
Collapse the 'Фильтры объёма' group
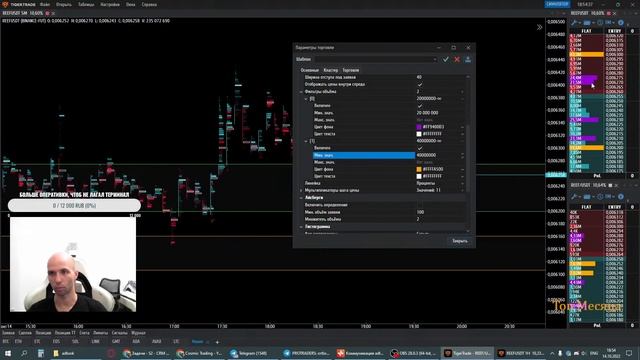301,92
